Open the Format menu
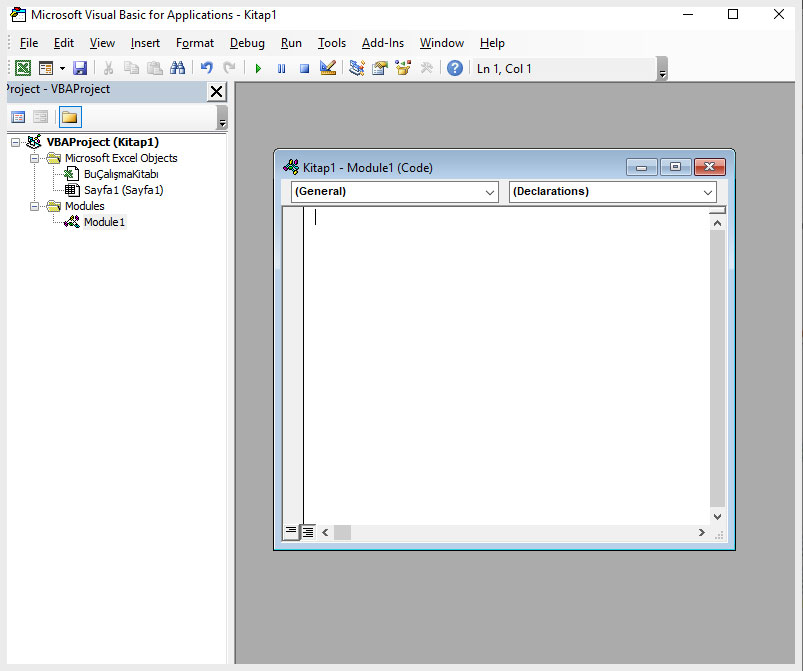803x671 pixels. tap(195, 43)
